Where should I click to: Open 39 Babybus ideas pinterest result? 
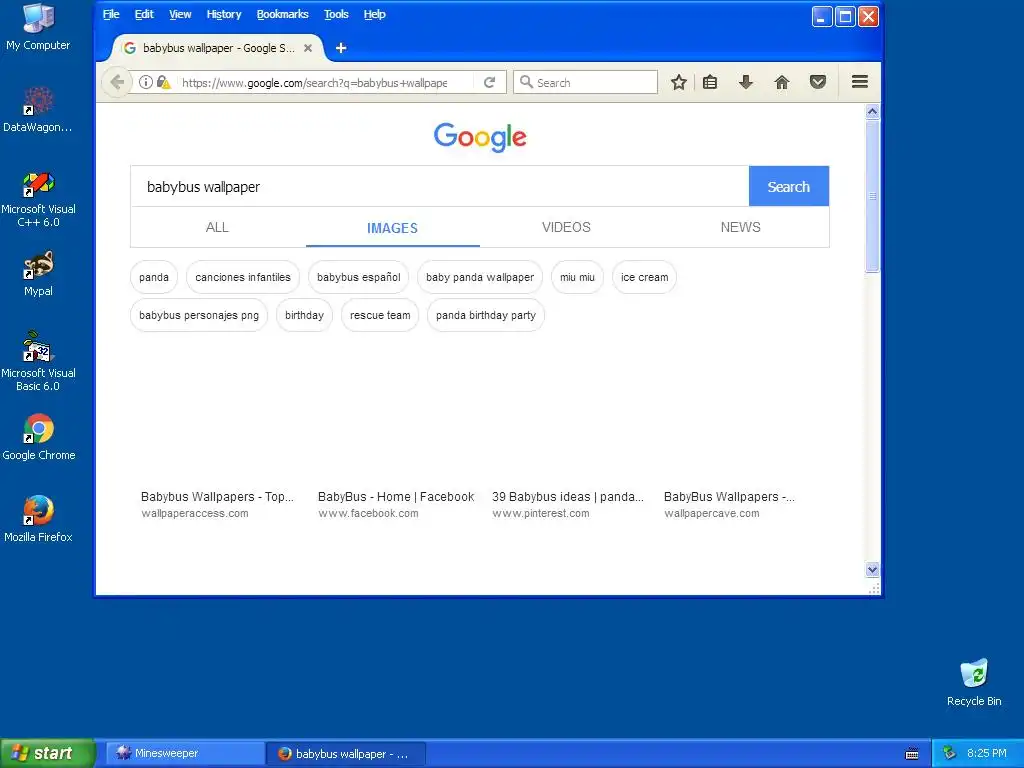pos(568,497)
